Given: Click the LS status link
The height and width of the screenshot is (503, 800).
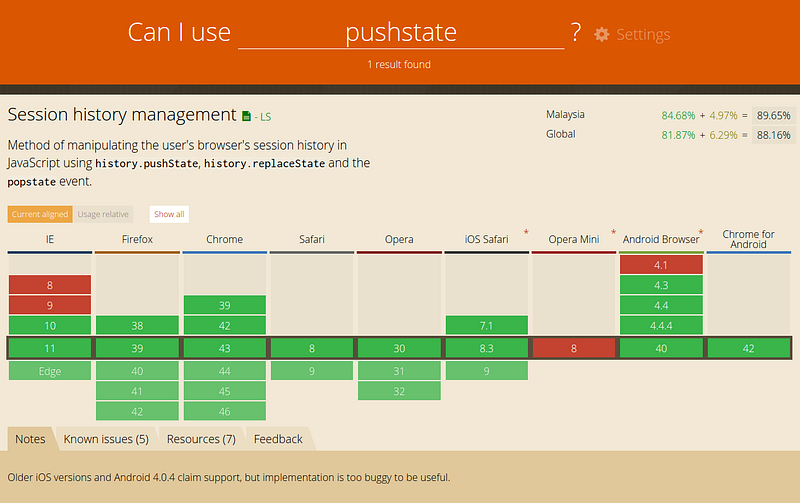Looking at the screenshot, I should coord(265,117).
